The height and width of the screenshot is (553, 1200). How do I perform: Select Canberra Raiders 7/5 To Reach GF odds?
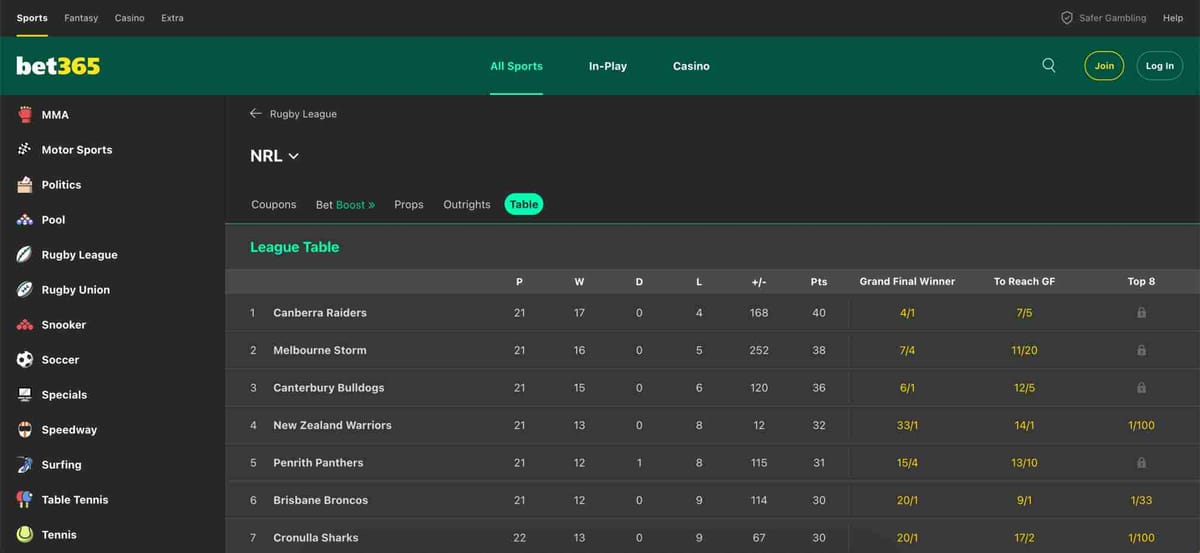pos(1024,313)
